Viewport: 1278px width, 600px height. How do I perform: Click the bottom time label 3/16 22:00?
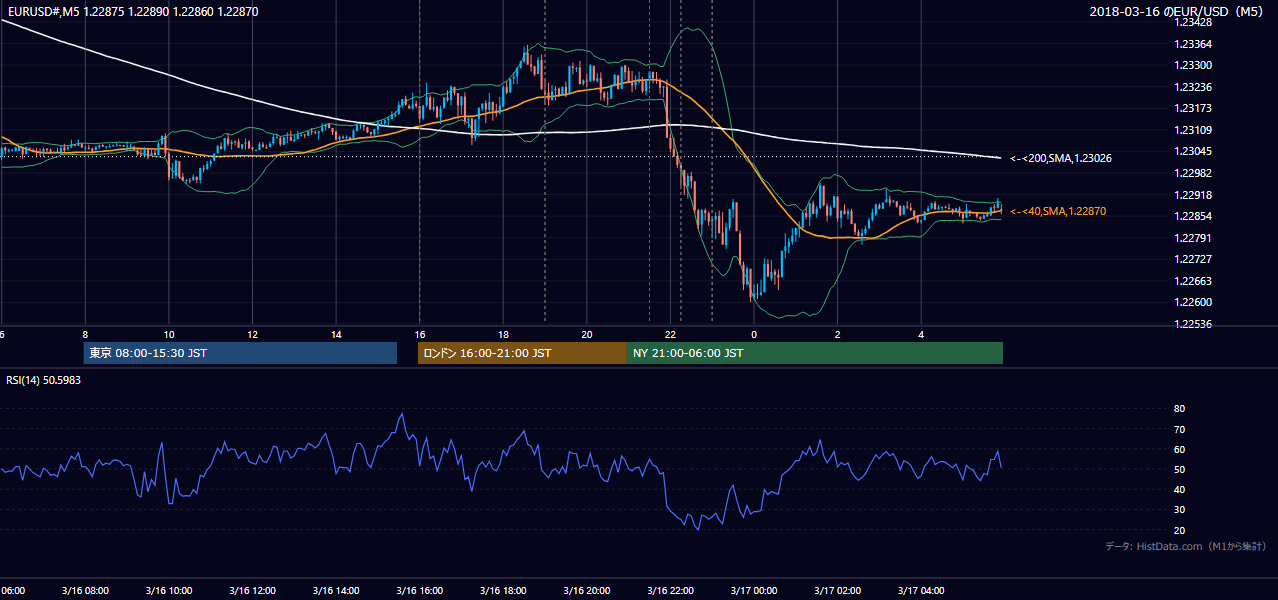pos(671,591)
